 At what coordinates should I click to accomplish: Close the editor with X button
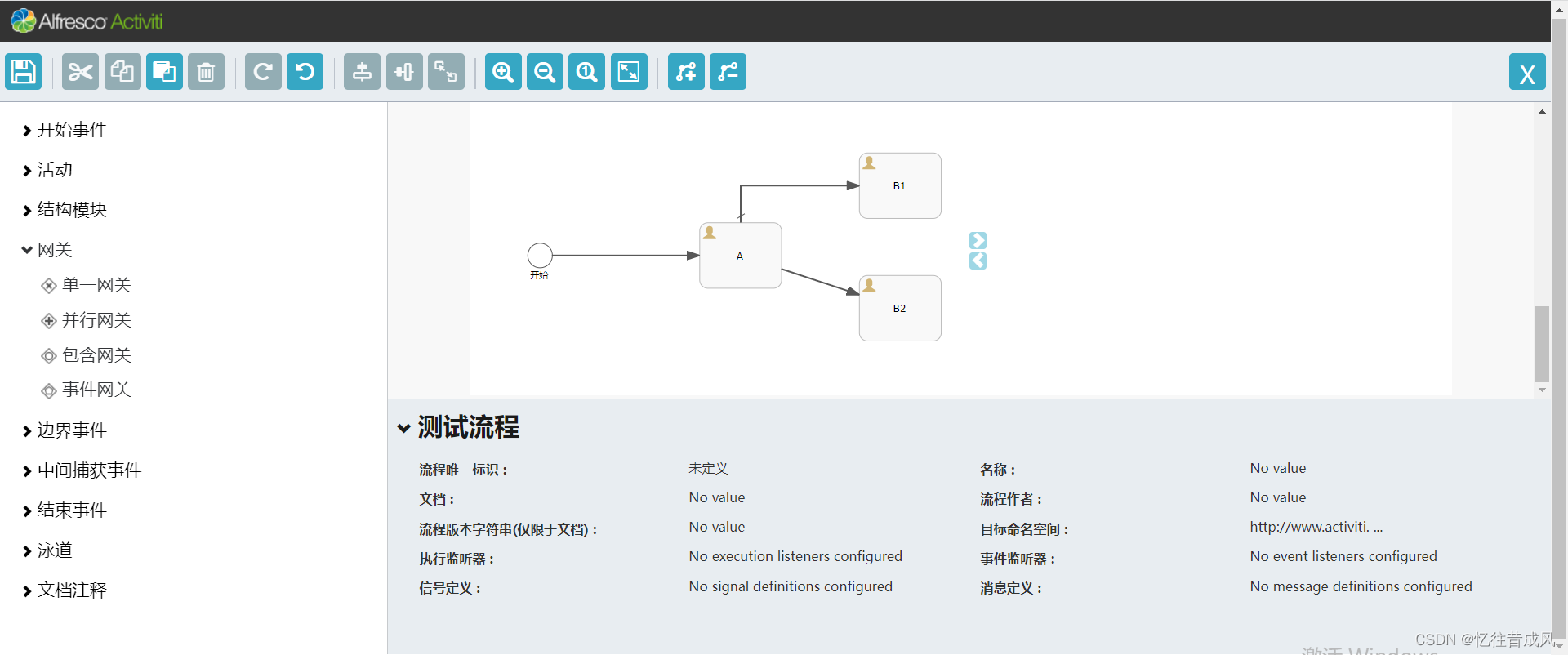pyautogui.click(x=1527, y=72)
